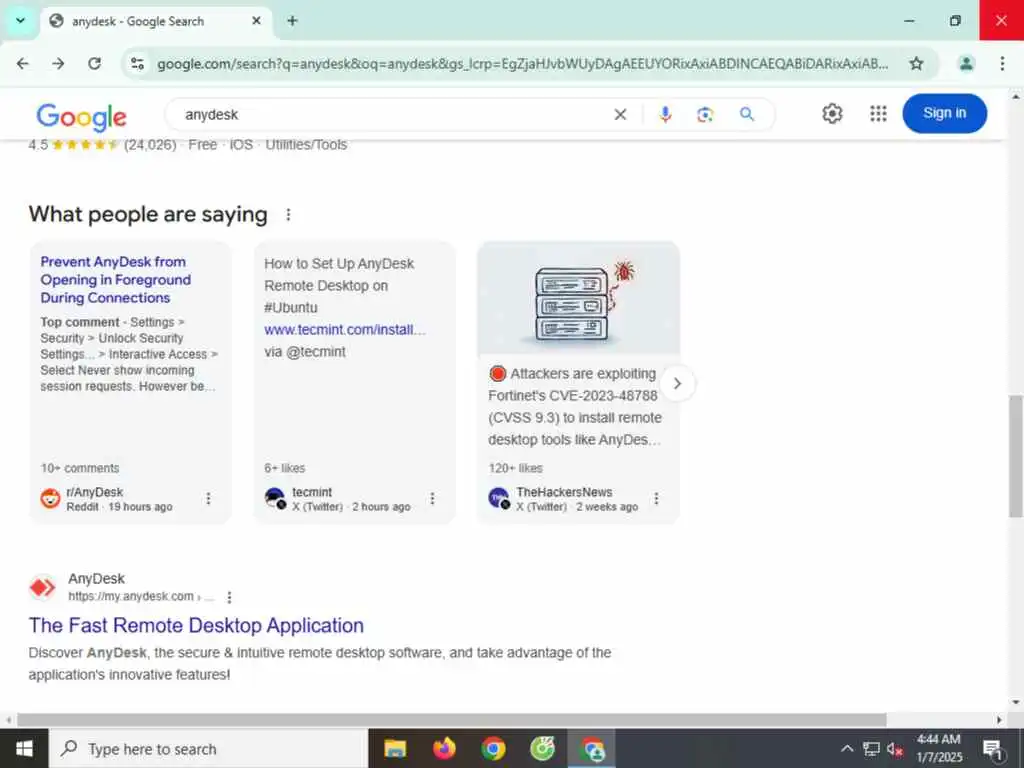This screenshot has height=768, width=1024.
Task: Go back to the previous page
Action: point(23,63)
